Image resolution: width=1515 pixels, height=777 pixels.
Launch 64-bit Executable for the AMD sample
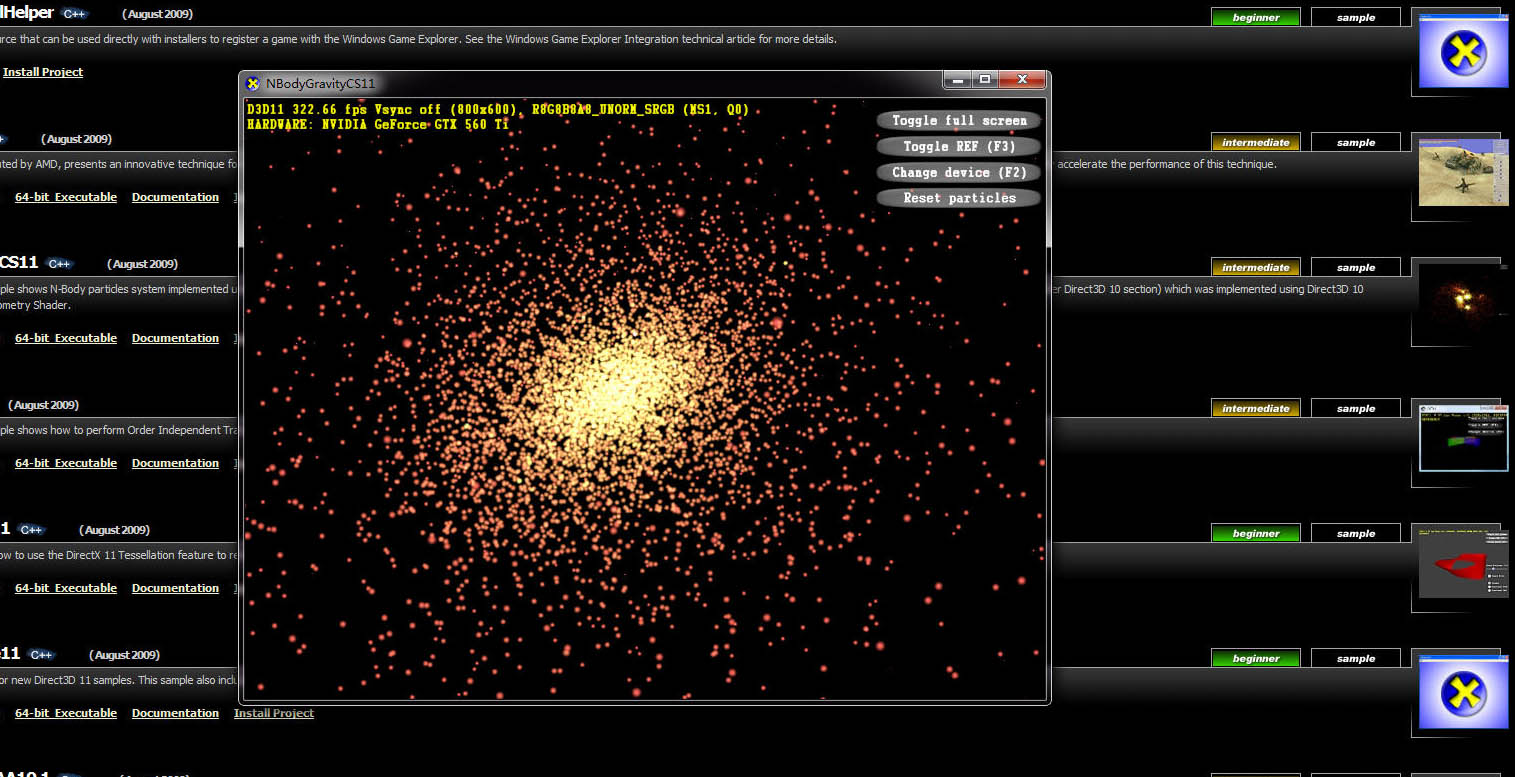tap(66, 197)
